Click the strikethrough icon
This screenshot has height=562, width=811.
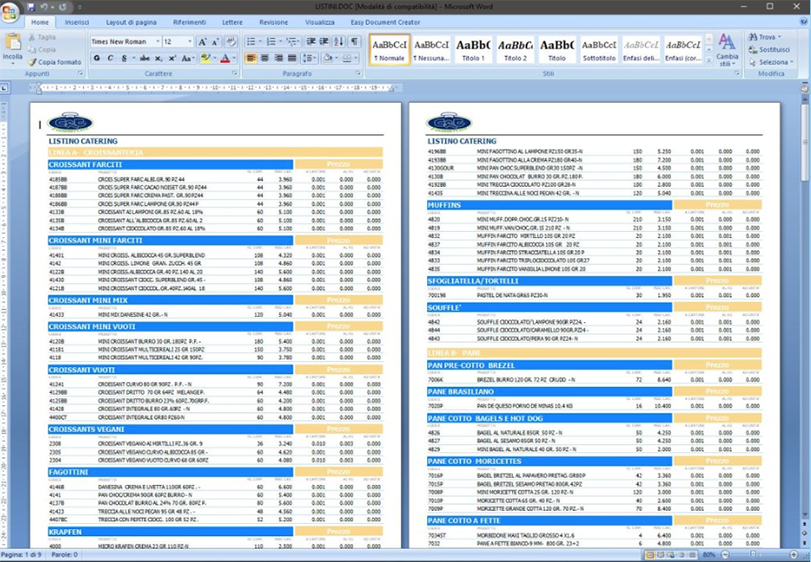pyautogui.click(x=143, y=59)
